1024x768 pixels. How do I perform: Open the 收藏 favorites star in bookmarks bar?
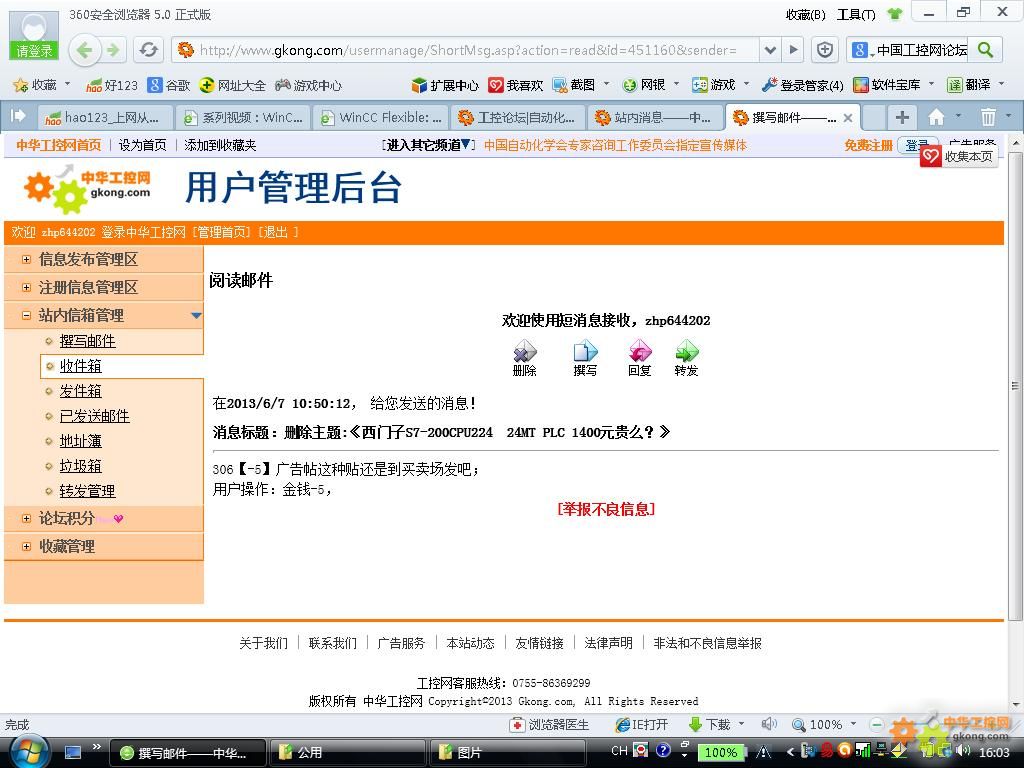37,85
